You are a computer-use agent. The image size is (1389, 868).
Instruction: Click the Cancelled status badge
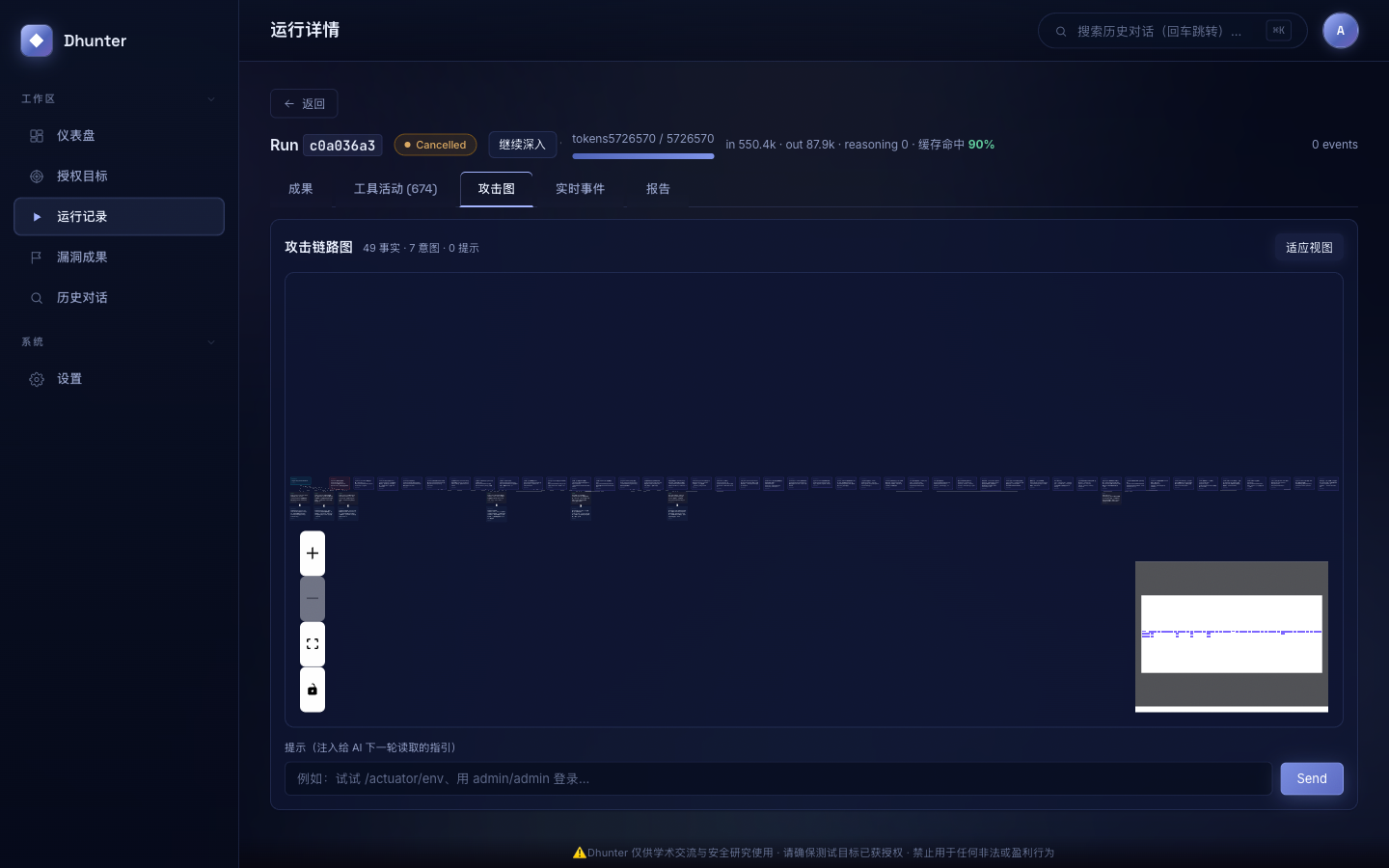pos(435,145)
